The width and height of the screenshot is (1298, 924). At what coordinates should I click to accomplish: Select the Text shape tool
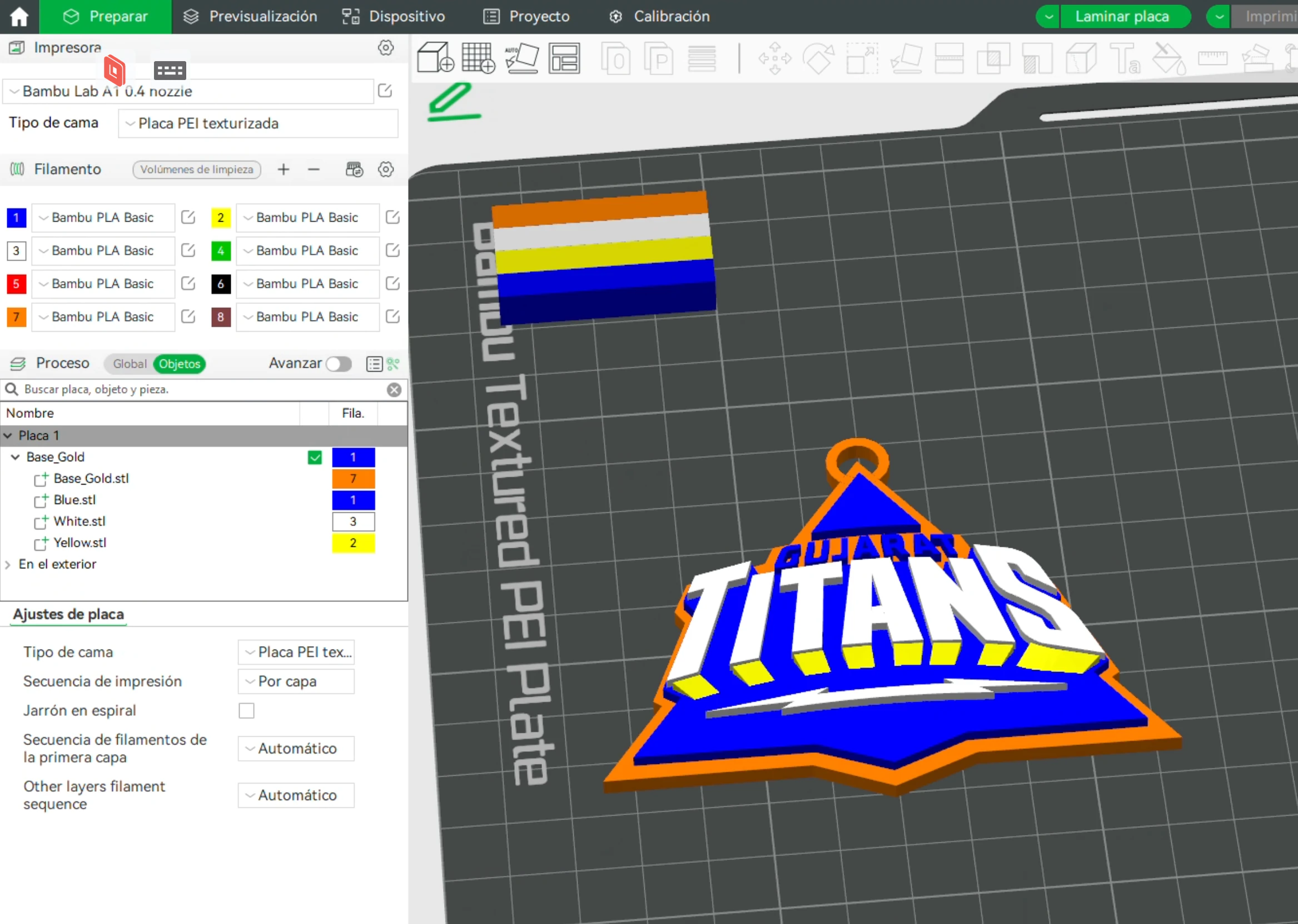[1125, 58]
